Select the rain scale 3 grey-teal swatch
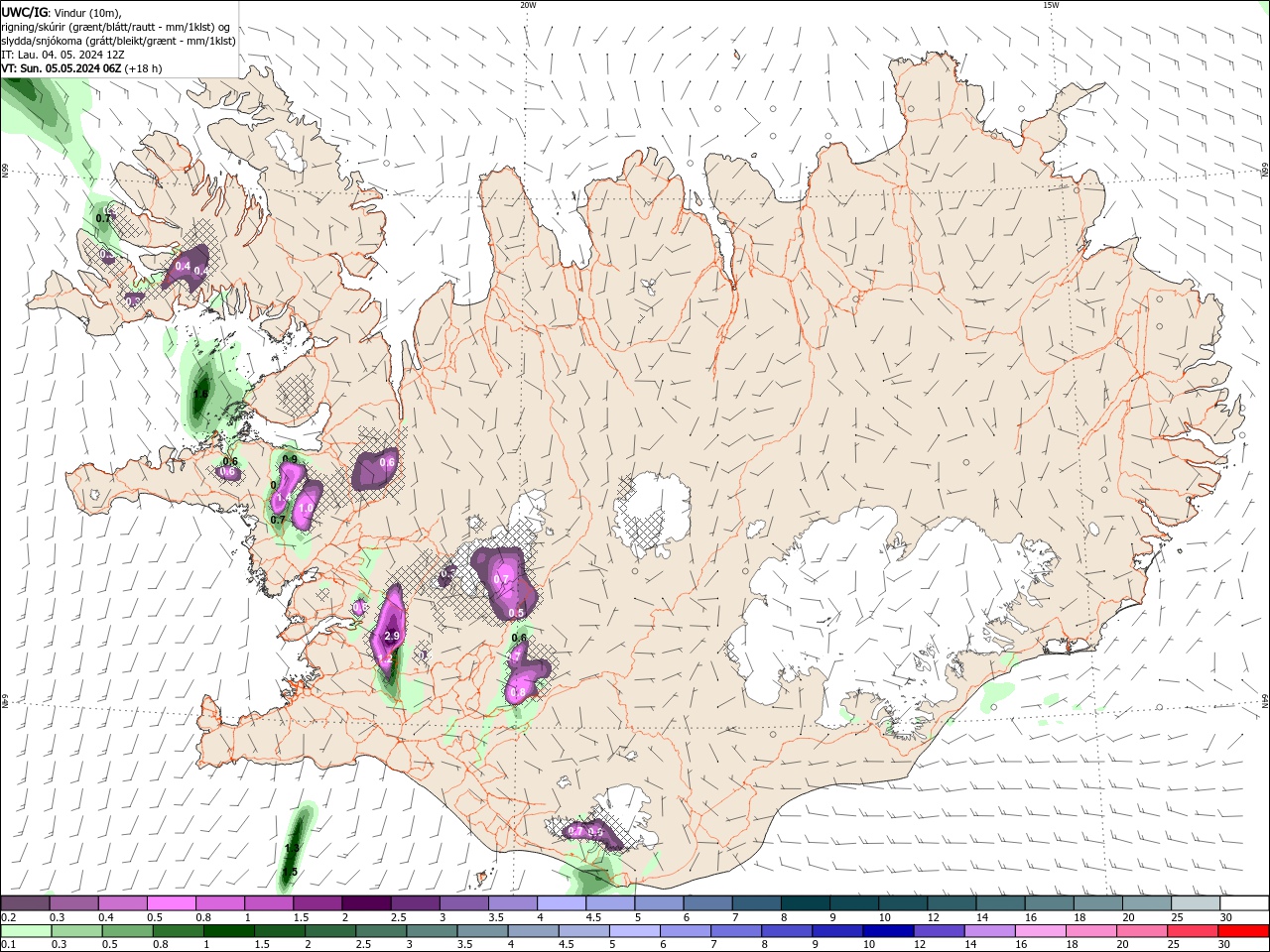The width and height of the screenshot is (1270, 952). click(431, 931)
